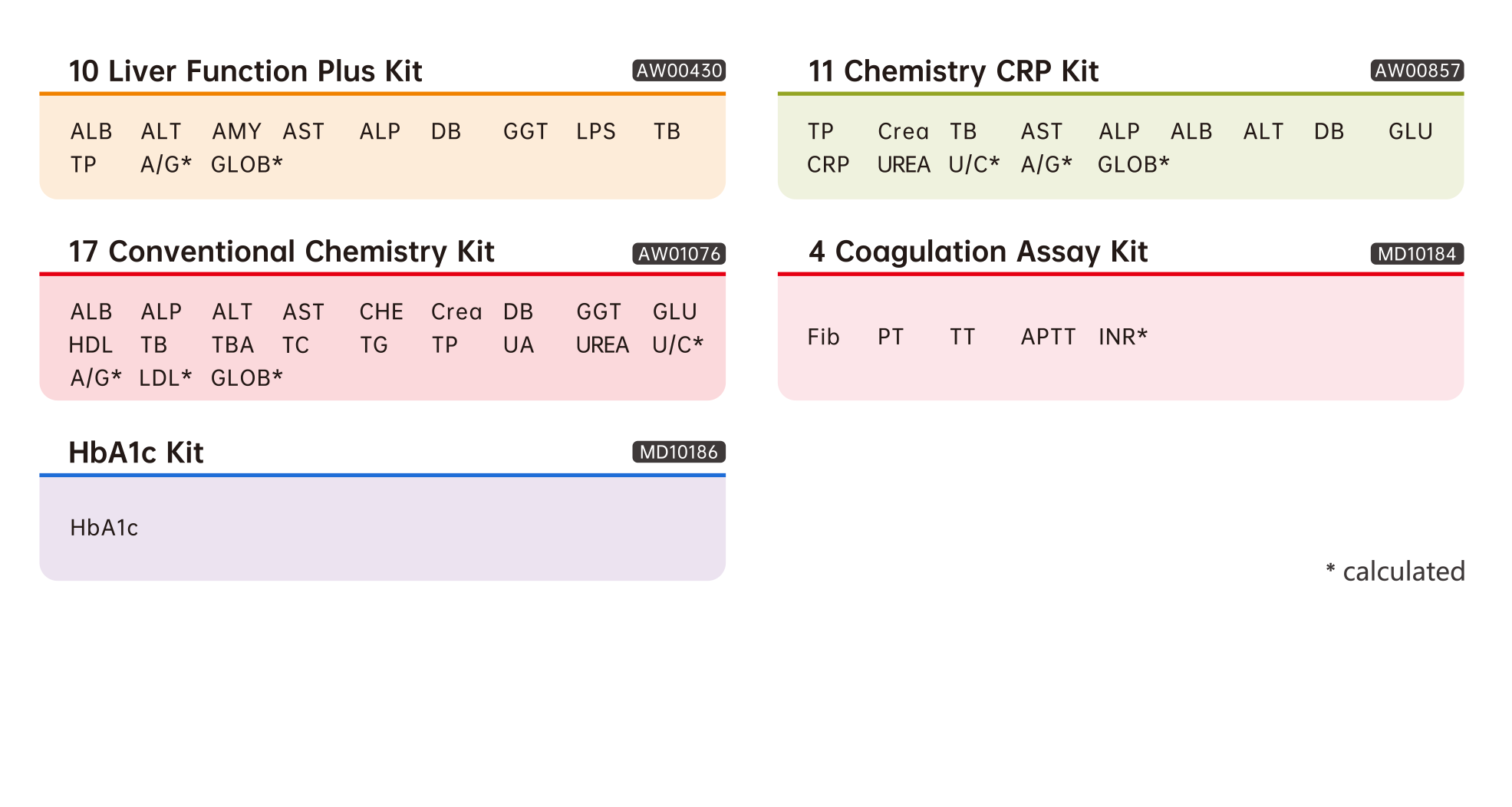
Task: Open the 10 Liver Function Plus Kit title
Action: click(245, 71)
